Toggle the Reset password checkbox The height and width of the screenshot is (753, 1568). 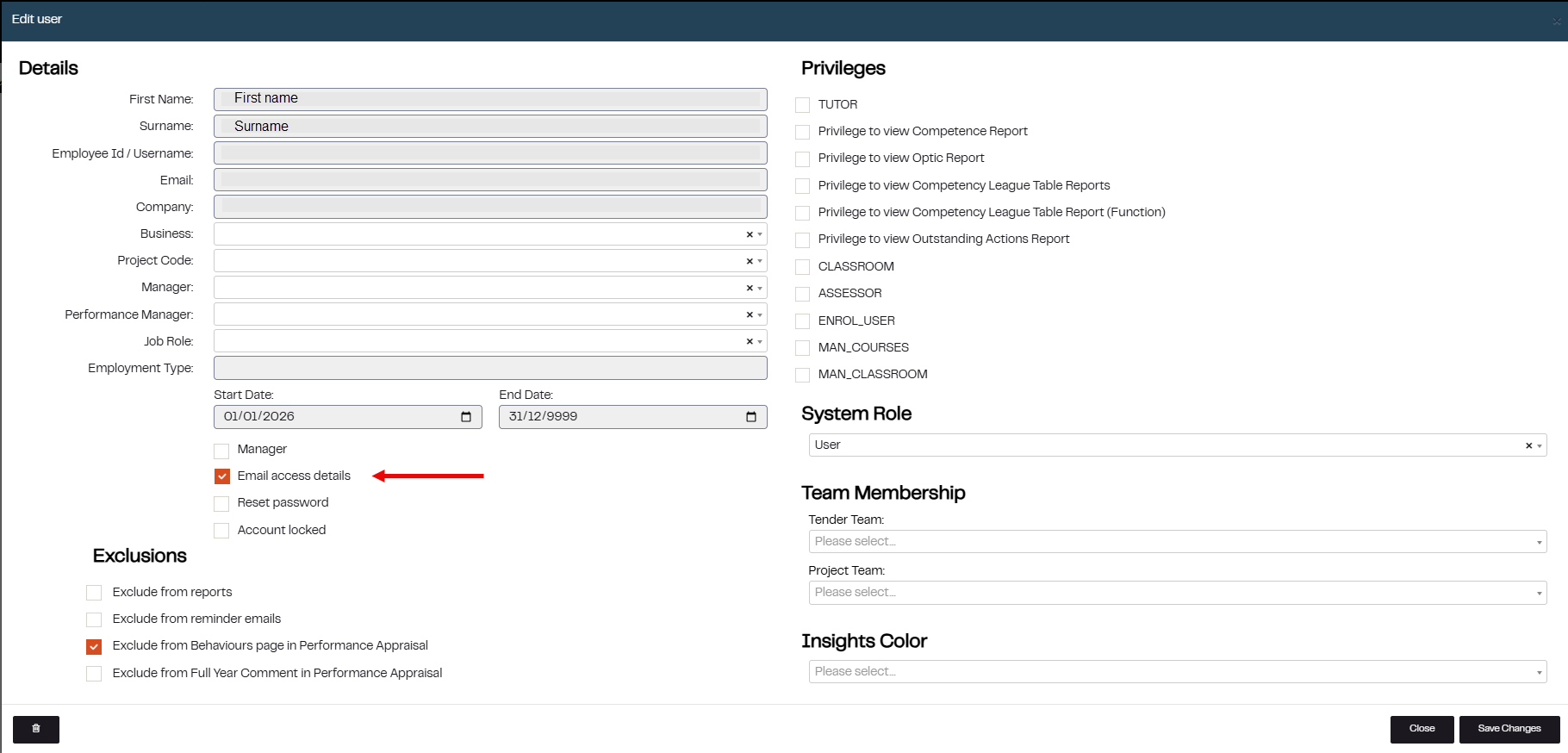click(222, 503)
